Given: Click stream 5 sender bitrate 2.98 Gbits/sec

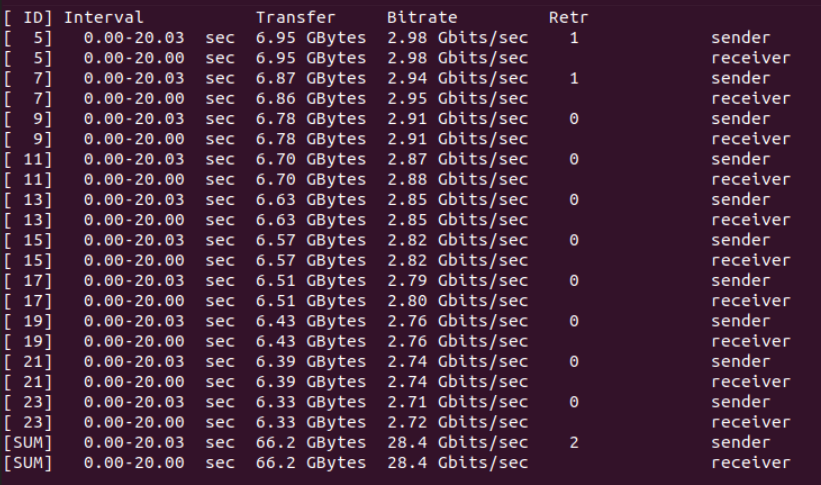Looking at the screenshot, I should point(458,38).
